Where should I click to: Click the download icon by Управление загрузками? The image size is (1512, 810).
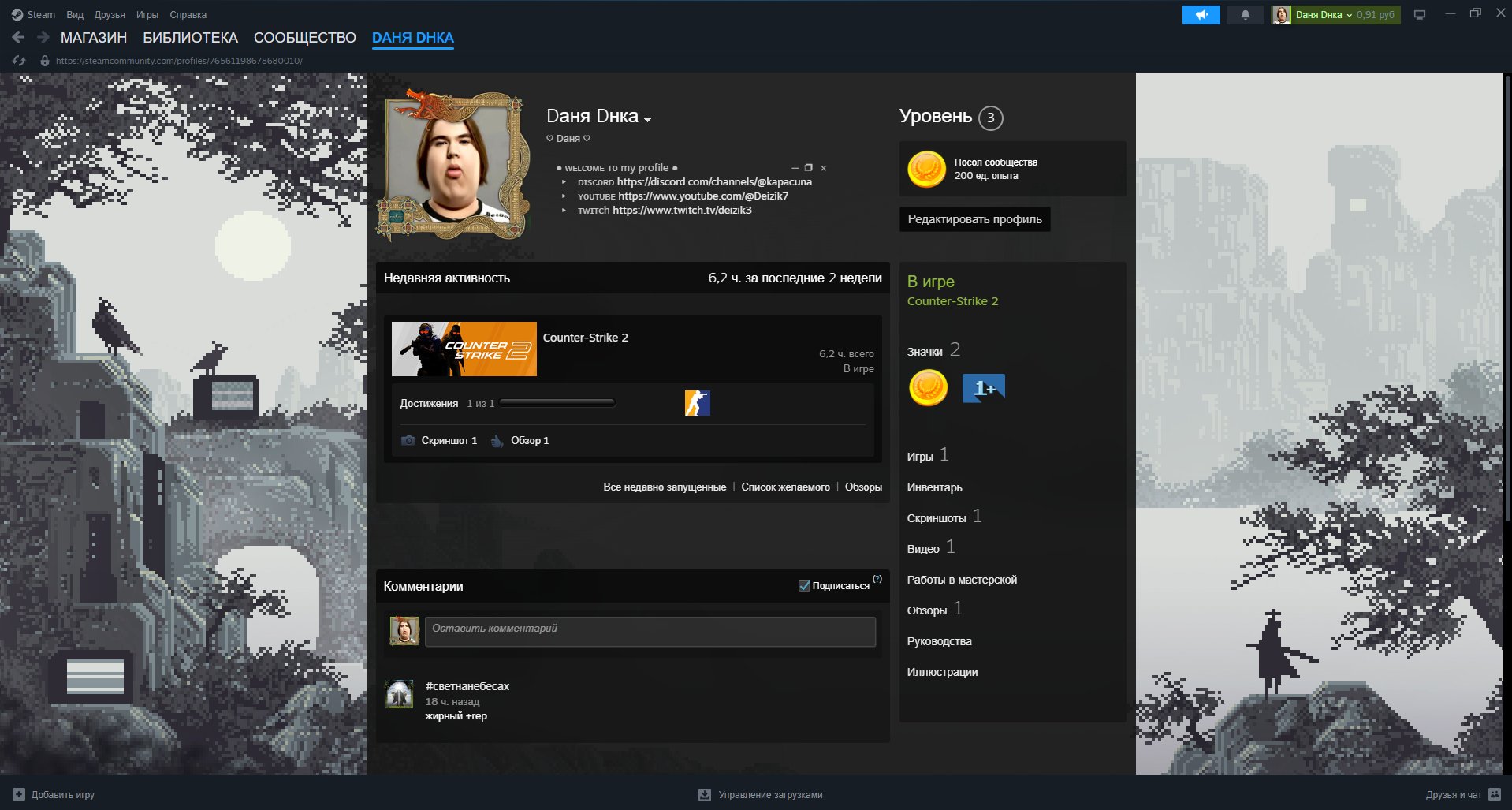pos(705,794)
